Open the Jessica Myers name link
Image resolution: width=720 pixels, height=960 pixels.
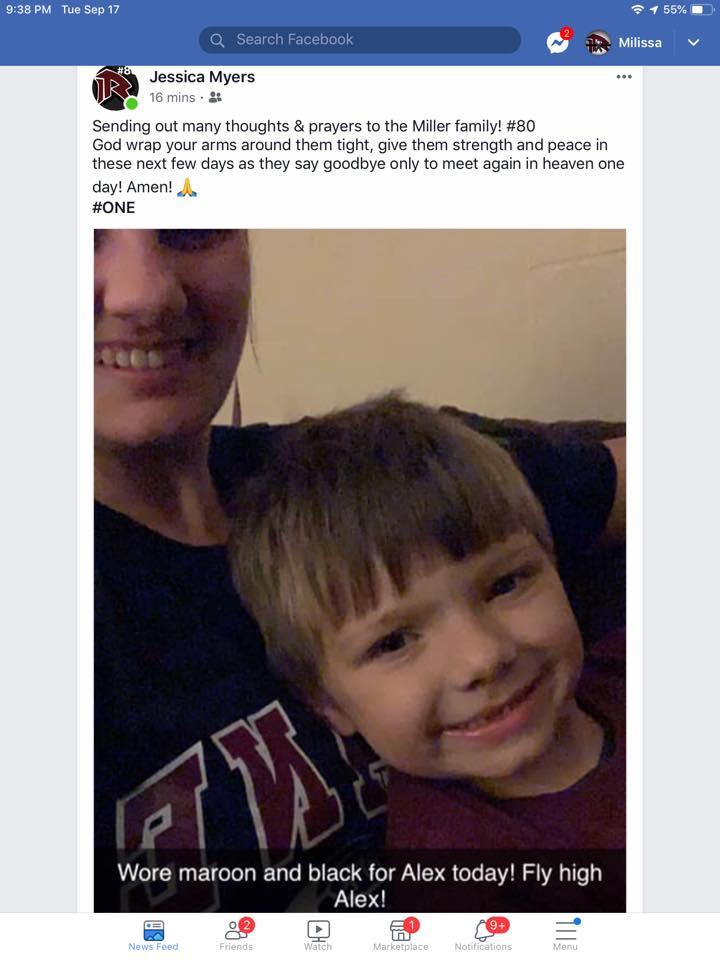(202, 77)
